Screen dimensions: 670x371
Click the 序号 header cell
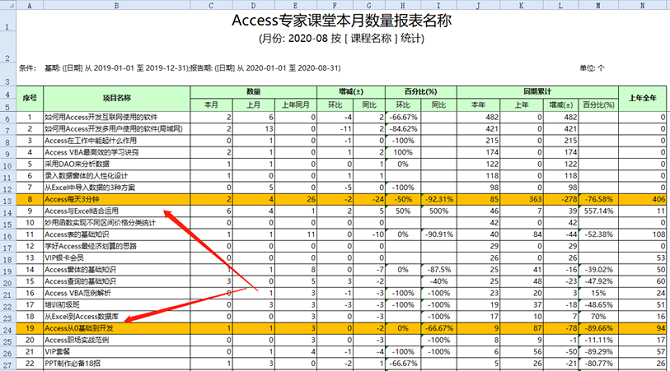[x=30, y=98]
